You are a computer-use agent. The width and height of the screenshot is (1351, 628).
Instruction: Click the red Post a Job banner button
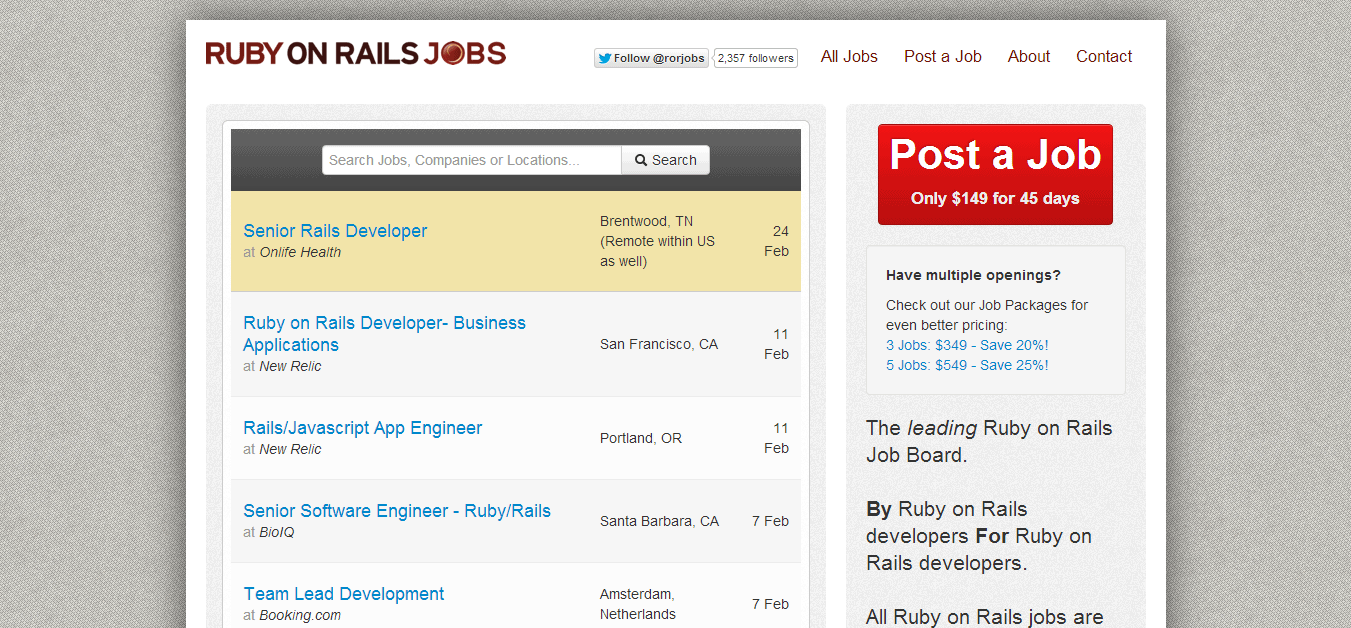pyautogui.click(x=995, y=174)
